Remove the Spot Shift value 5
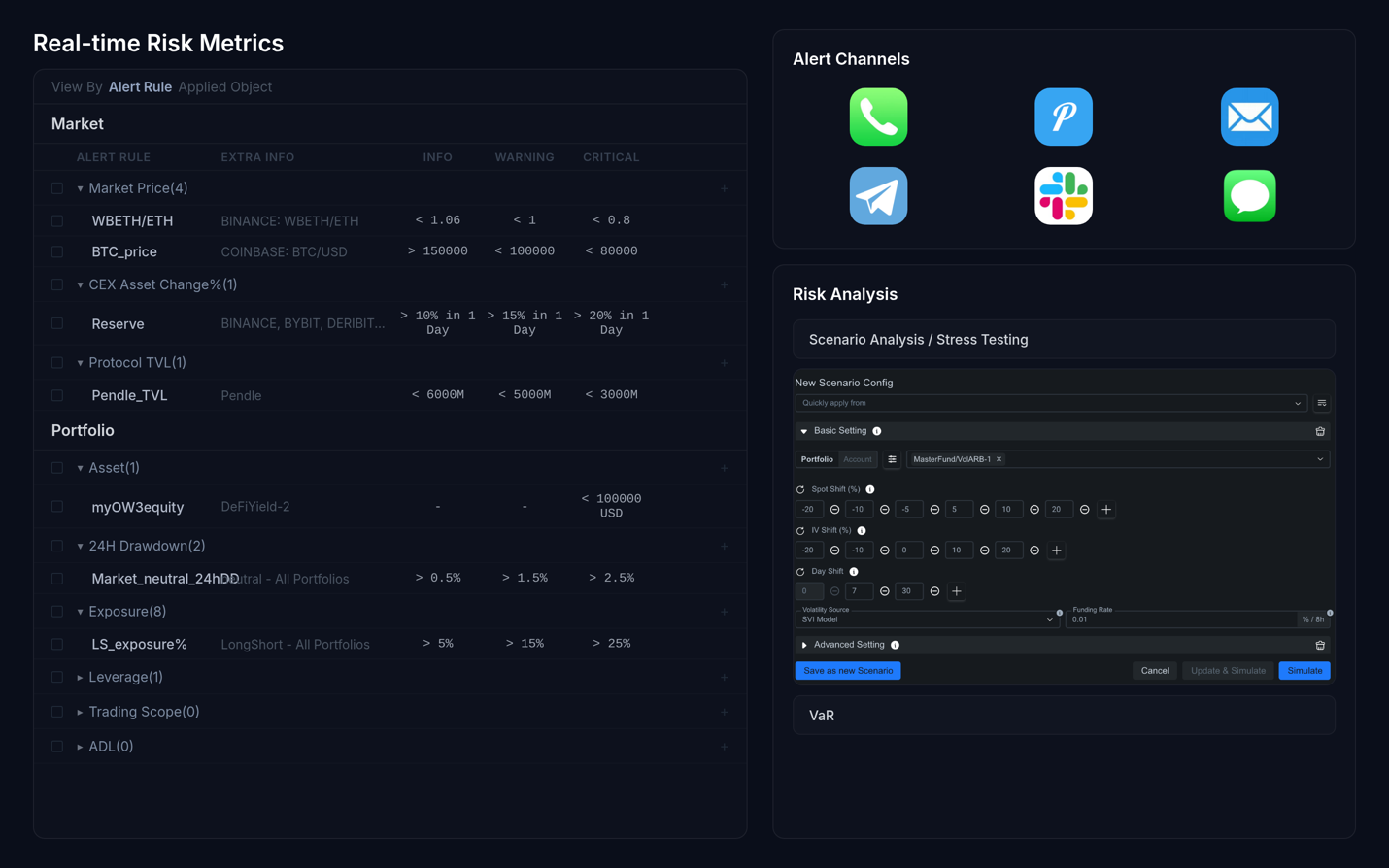 984,510
